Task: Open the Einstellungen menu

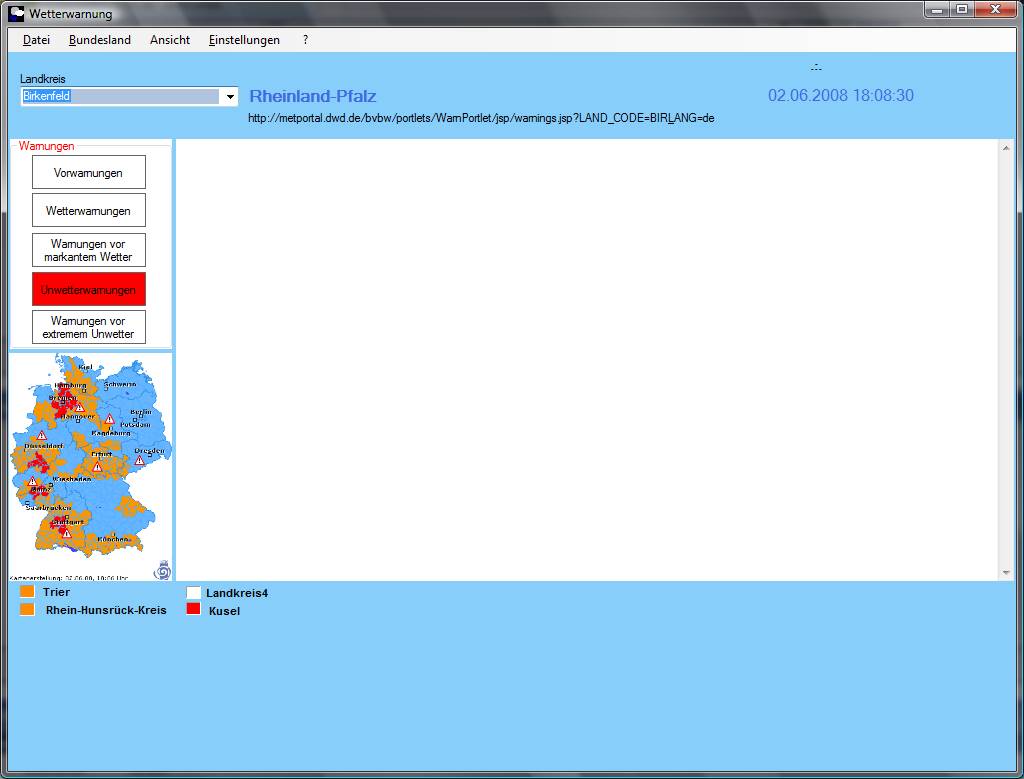Action: coord(244,40)
